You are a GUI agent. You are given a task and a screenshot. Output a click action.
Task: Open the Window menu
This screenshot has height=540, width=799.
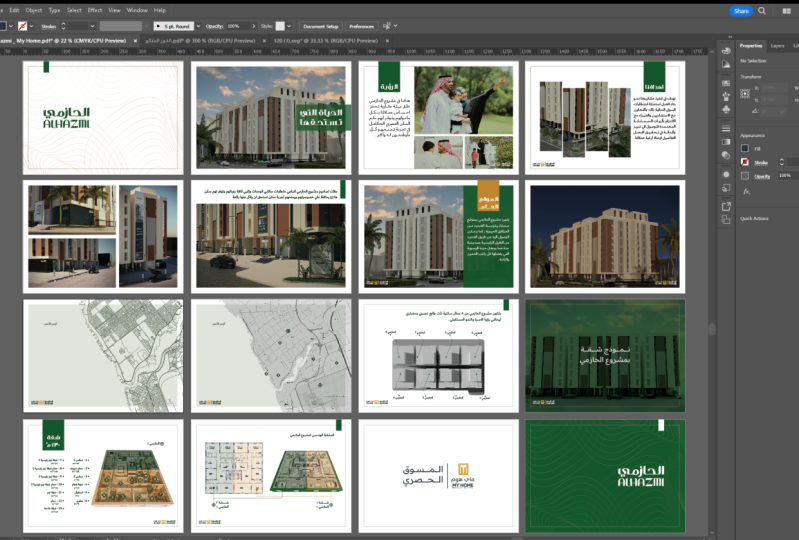[137, 10]
